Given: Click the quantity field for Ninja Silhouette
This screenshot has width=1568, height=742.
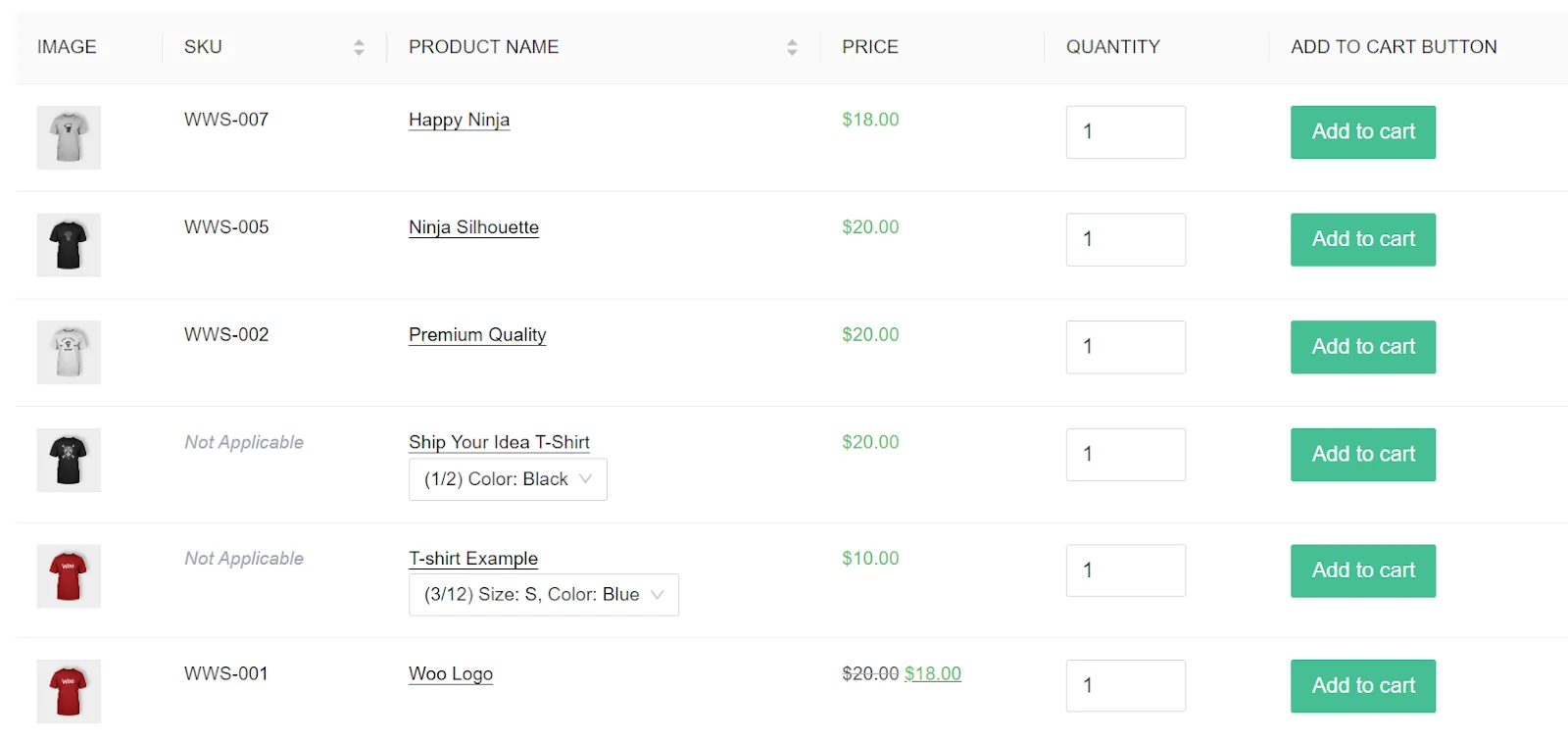Looking at the screenshot, I should click(x=1125, y=239).
